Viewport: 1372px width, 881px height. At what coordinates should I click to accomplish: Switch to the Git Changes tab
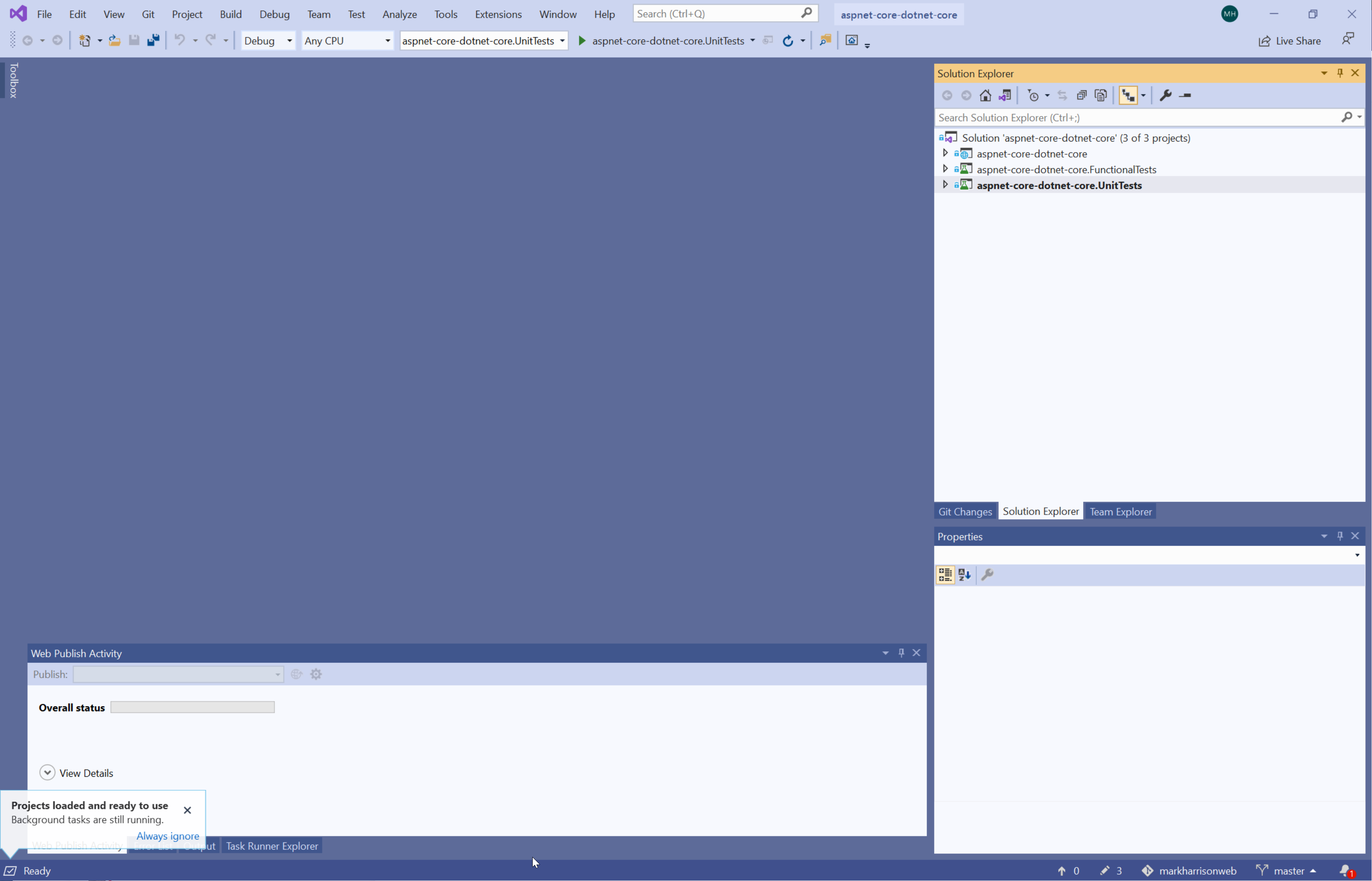coord(965,511)
